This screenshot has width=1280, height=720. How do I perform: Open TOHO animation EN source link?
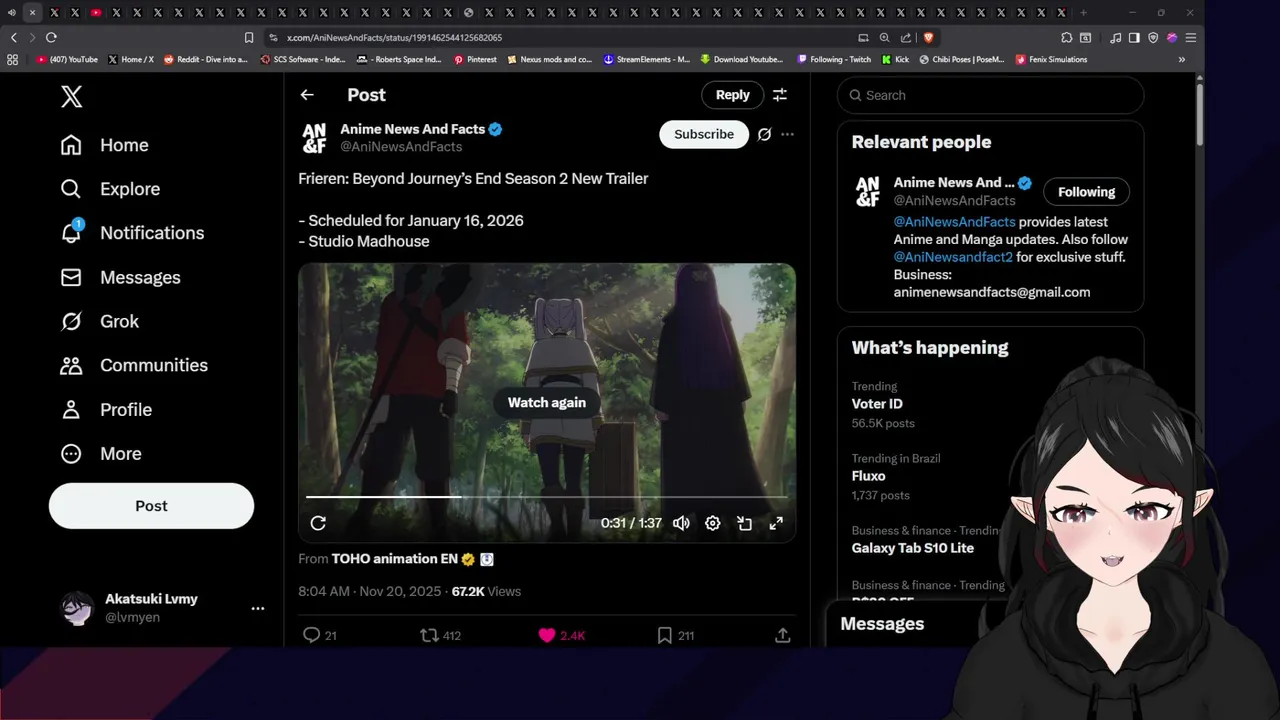coord(395,559)
